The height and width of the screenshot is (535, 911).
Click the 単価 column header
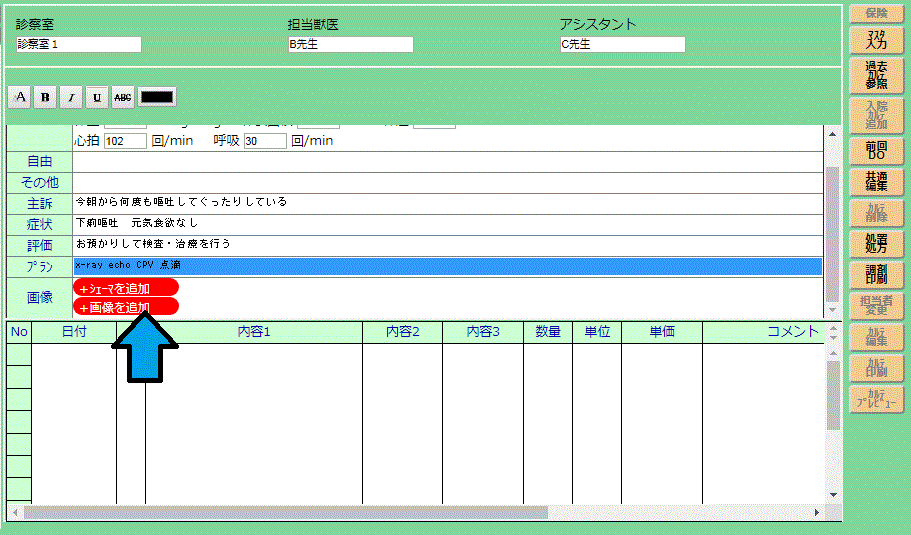(662, 332)
